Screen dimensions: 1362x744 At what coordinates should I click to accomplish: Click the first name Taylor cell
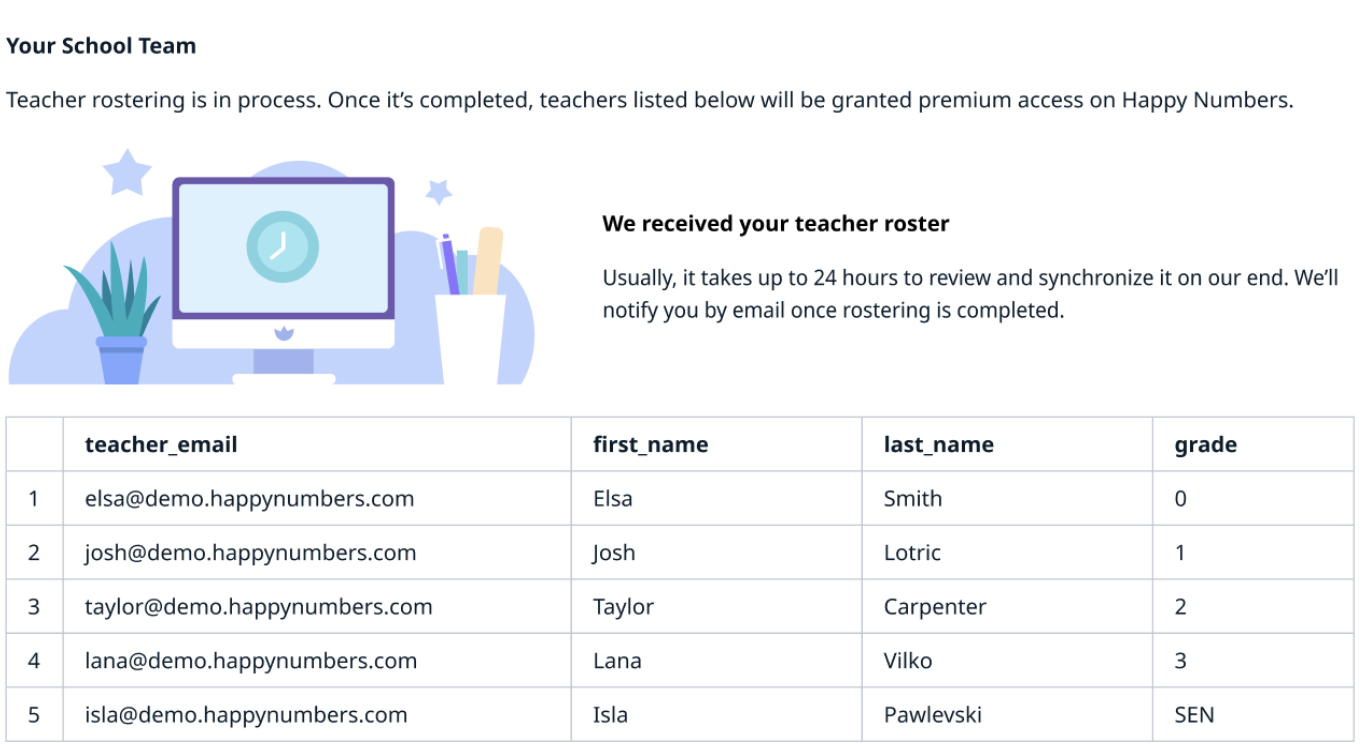[623, 607]
